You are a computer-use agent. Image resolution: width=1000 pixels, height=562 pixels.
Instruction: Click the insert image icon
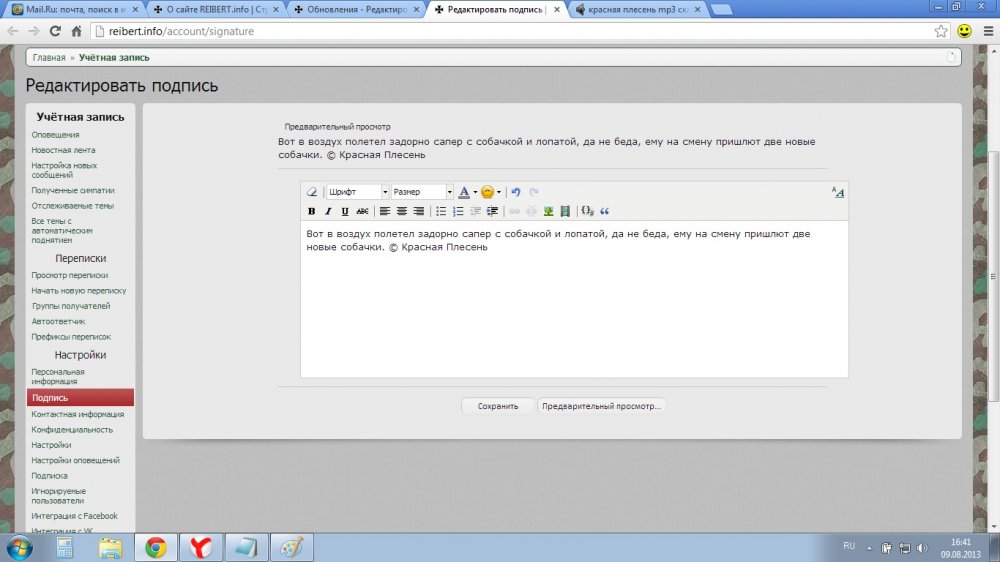point(548,211)
